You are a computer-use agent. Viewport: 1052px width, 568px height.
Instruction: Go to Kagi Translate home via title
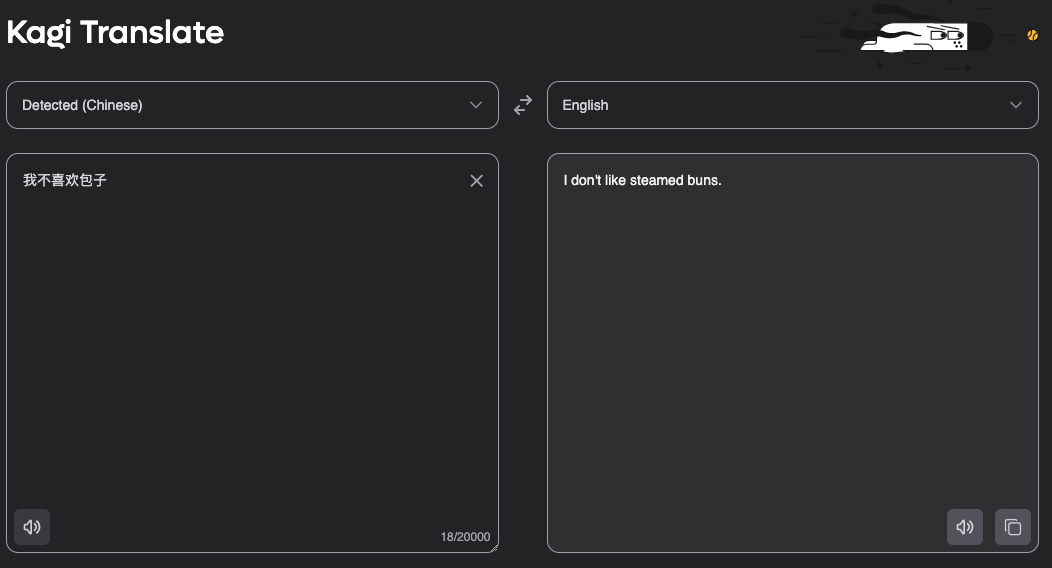(x=115, y=33)
